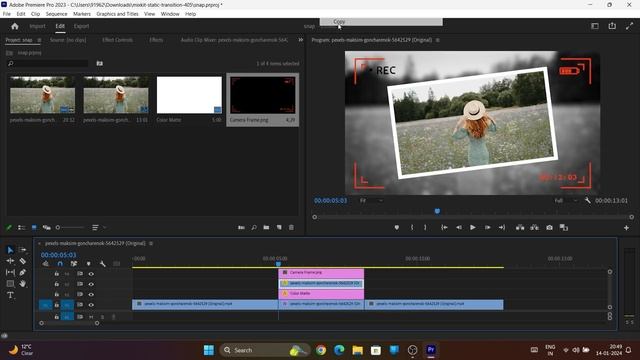Toggle Linked Selection in Timeline
This screenshot has height=360, width=640.
(73, 264)
